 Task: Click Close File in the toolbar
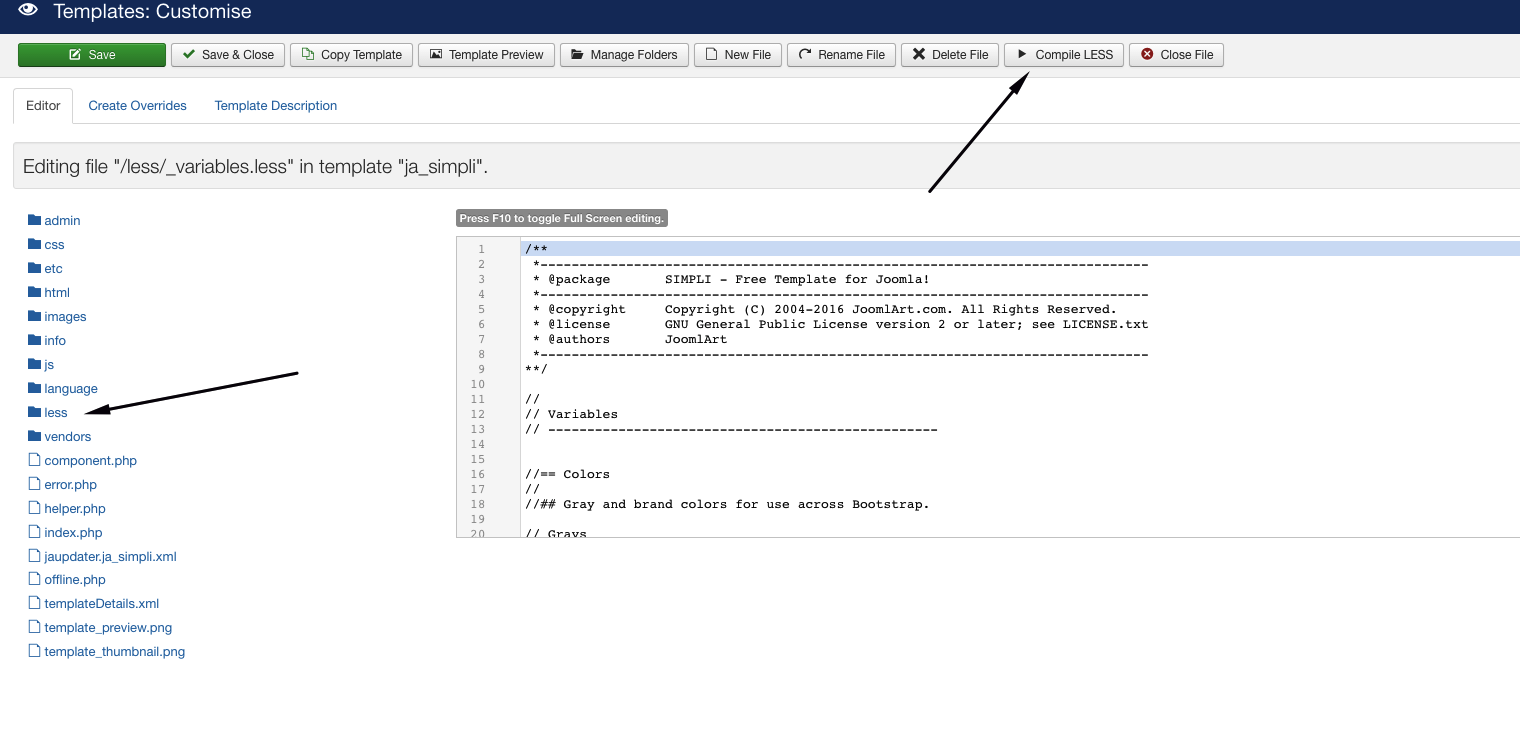pyautogui.click(x=1176, y=55)
